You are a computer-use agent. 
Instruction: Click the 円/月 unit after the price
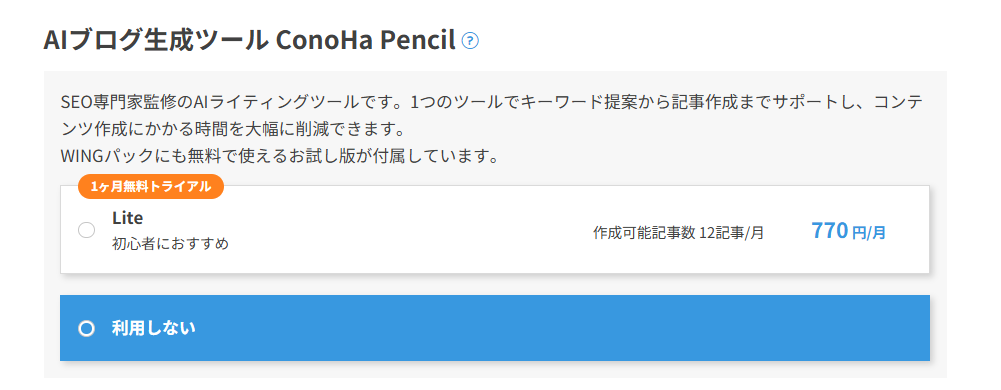[x=869, y=233]
